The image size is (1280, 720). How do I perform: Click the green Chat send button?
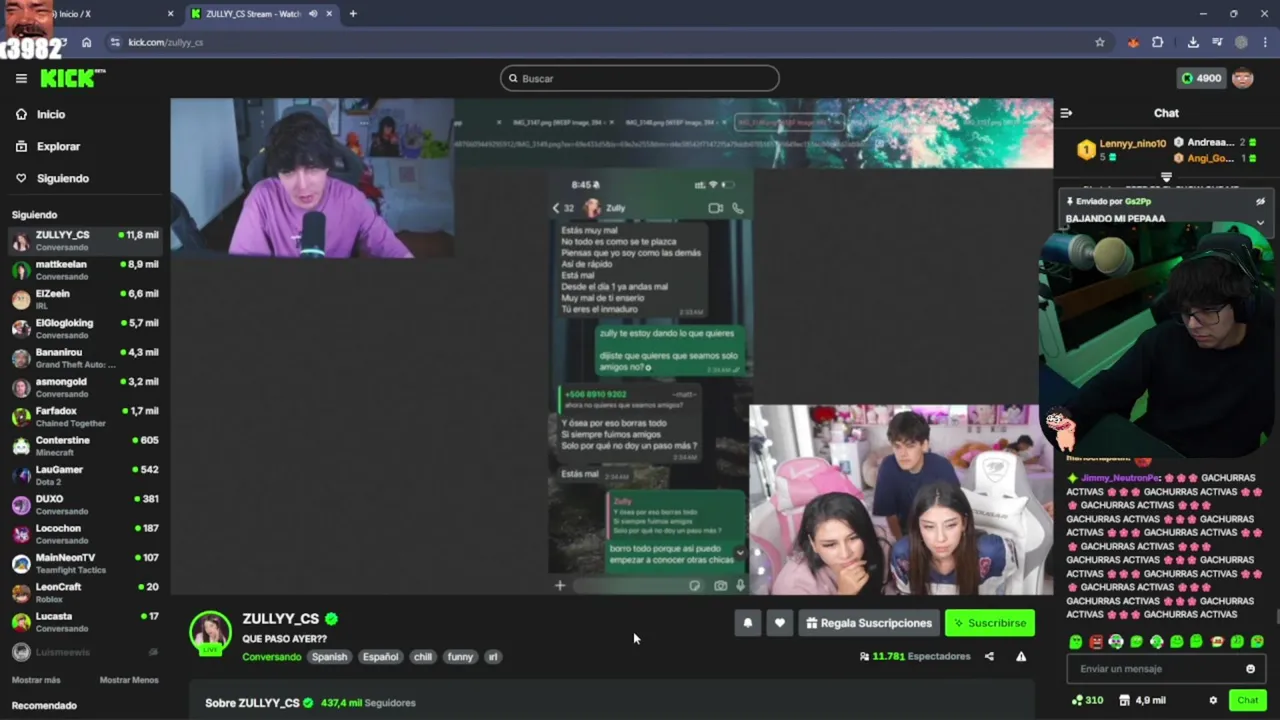[x=1247, y=701]
